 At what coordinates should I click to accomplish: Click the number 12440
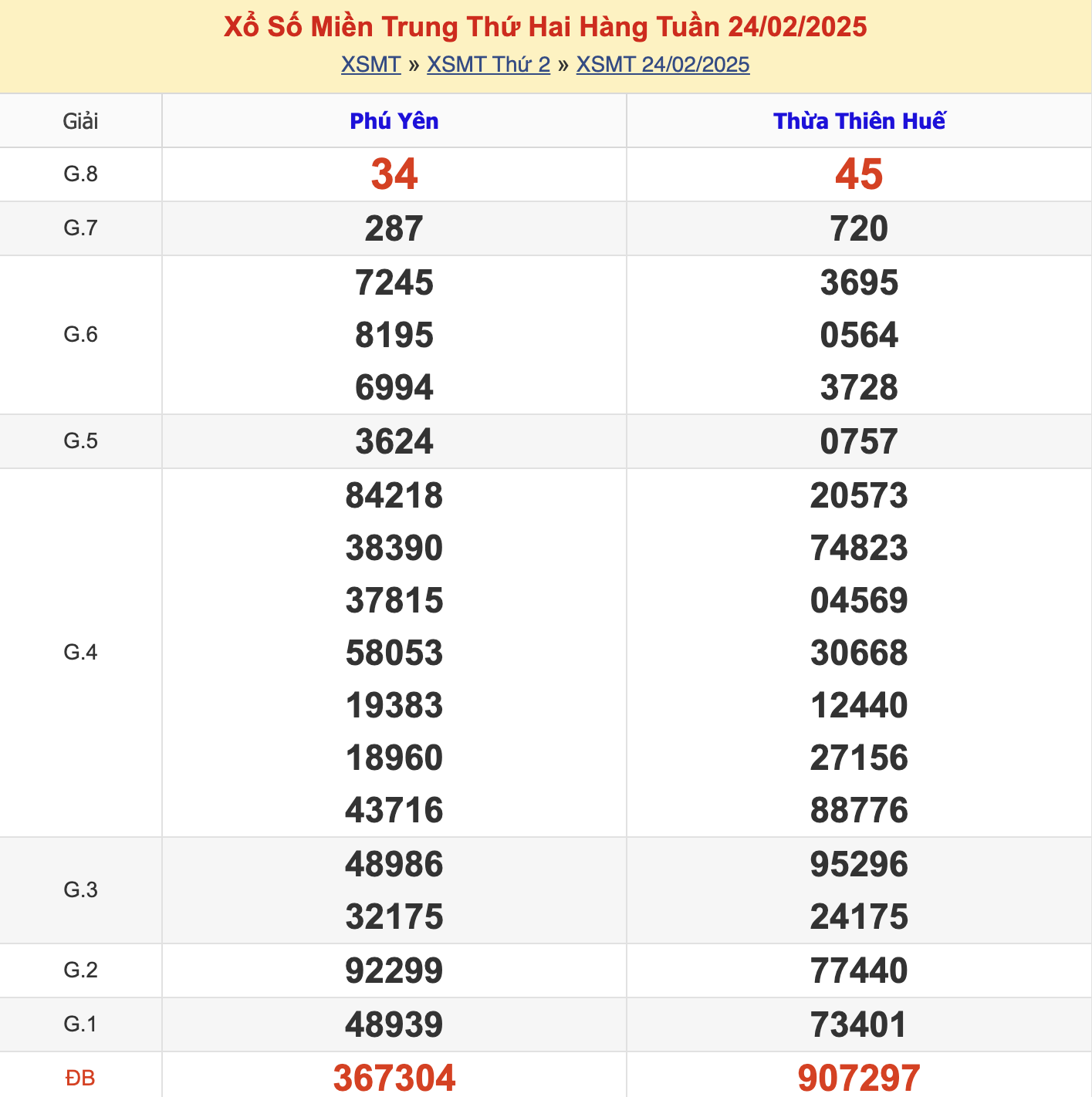[859, 705]
